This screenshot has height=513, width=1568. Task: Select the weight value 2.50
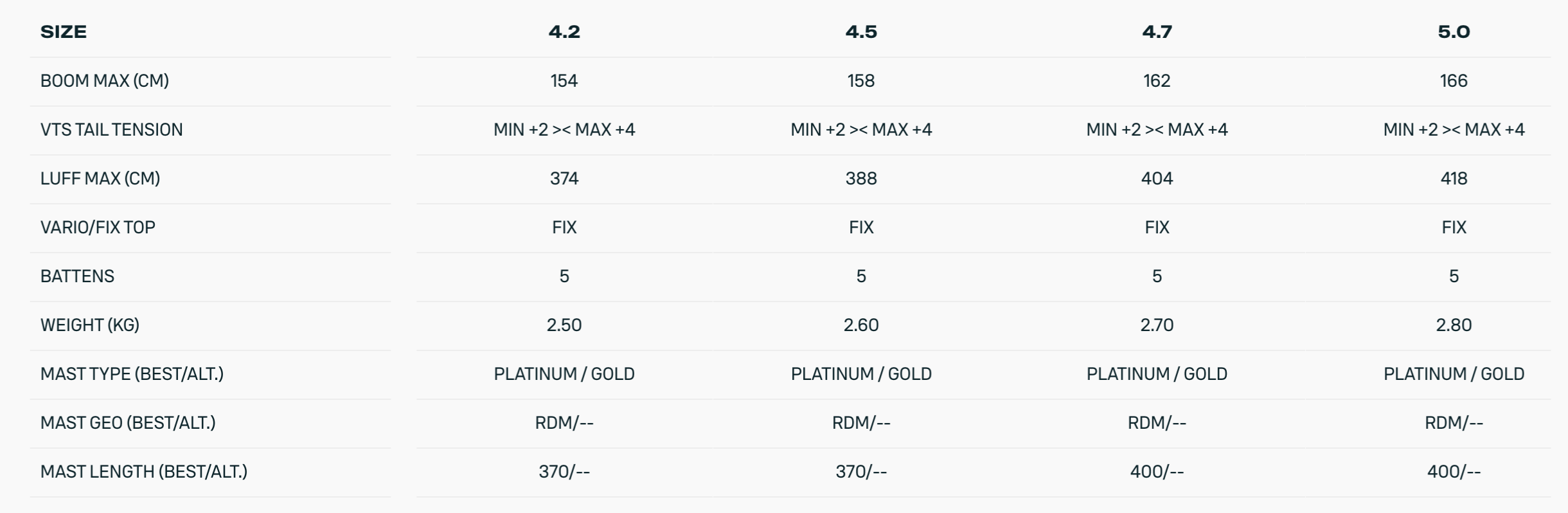(564, 325)
